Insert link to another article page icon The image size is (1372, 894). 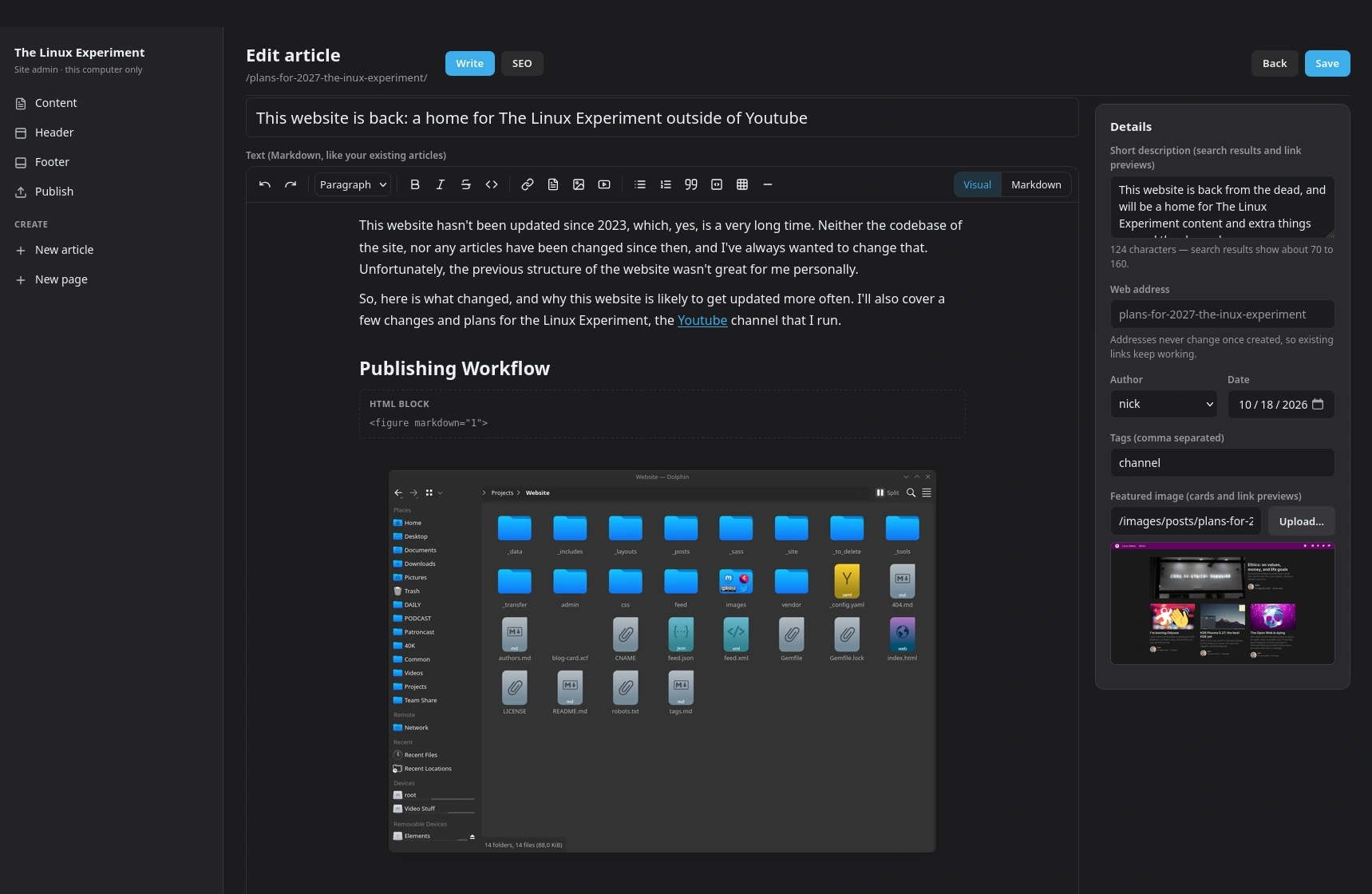553,184
